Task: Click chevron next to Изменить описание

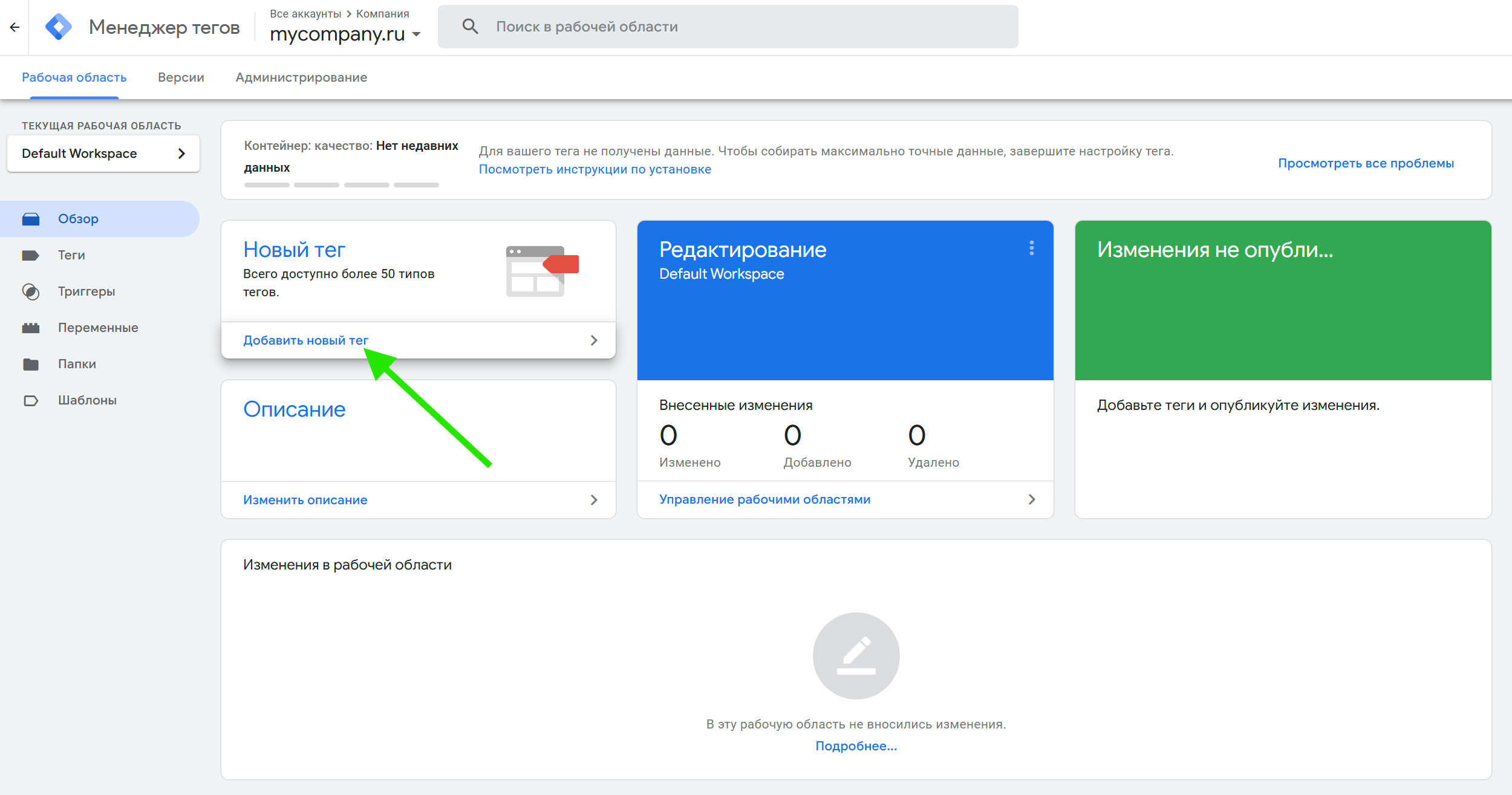Action: [x=594, y=500]
